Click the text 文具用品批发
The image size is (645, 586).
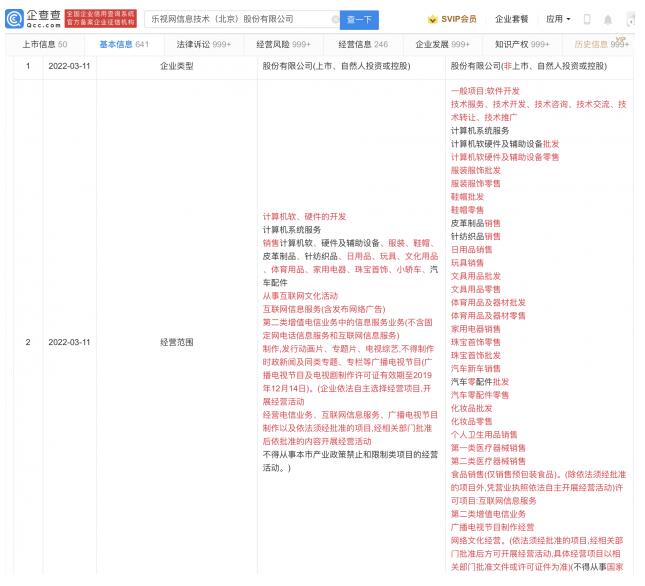pyautogui.click(x=476, y=276)
